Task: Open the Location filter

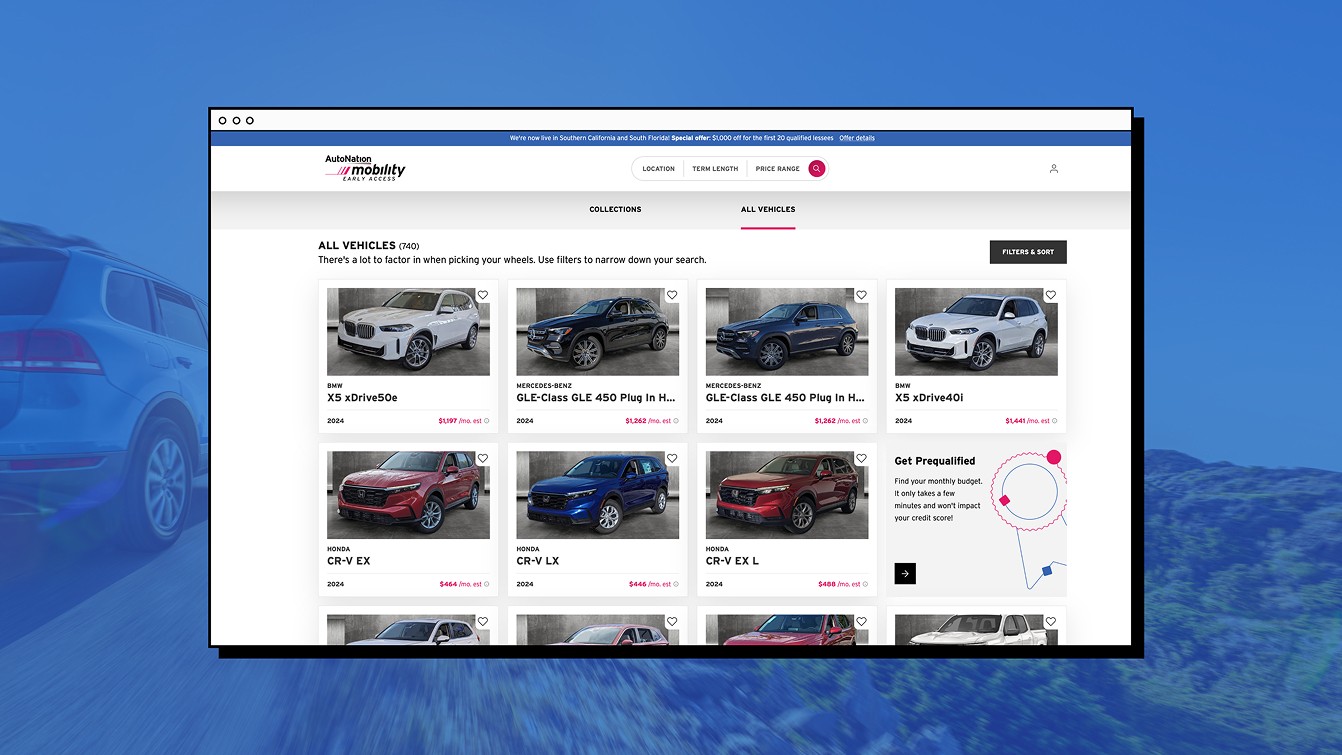Action: [x=659, y=169]
